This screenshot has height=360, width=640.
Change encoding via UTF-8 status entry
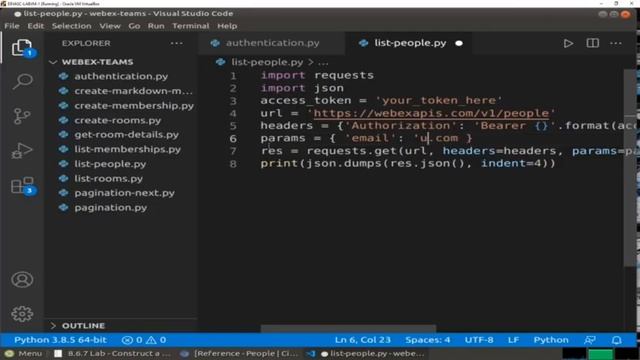[479, 340]
